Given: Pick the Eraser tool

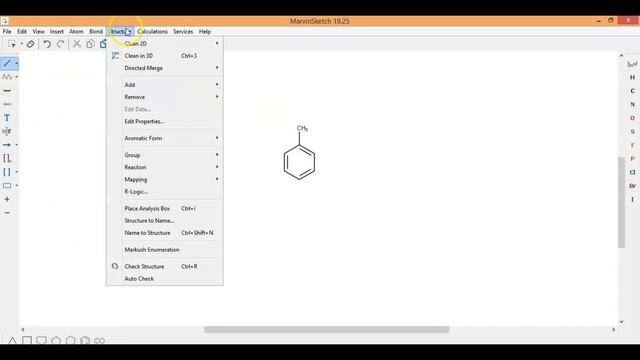Looking at the screenshot, I should [30, 44].
